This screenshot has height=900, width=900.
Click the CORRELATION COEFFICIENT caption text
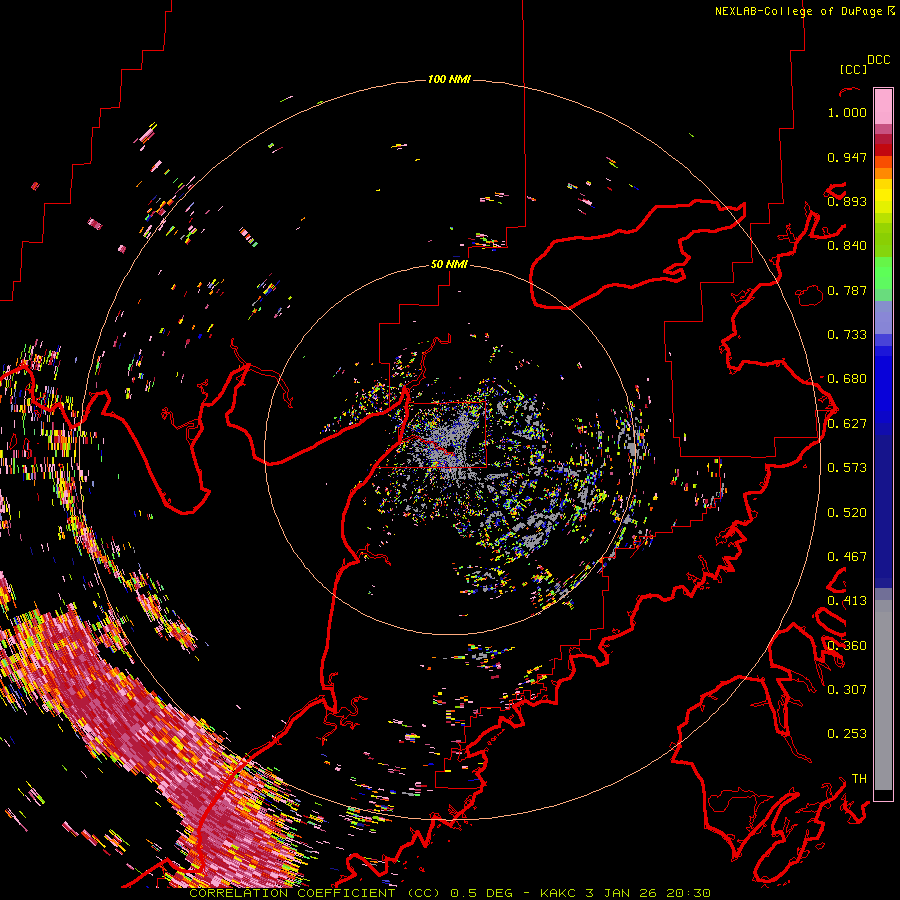click(292, 893)
